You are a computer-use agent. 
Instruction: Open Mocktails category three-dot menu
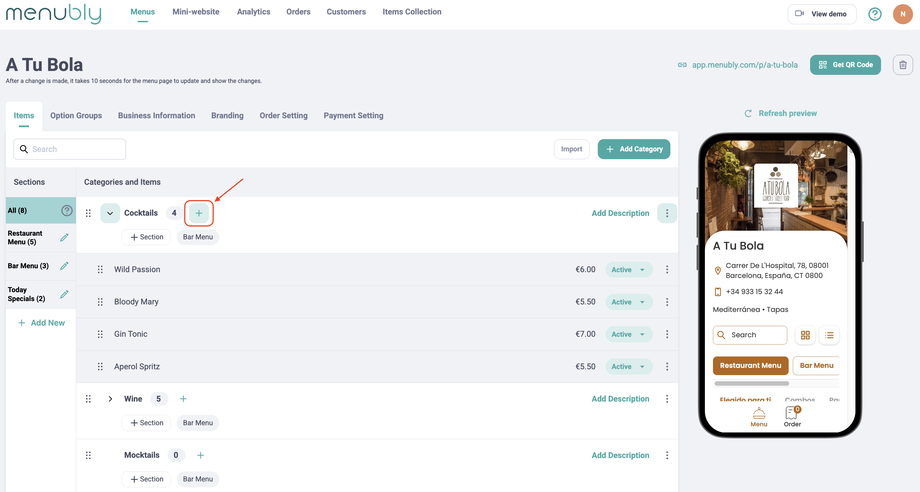point(667,455)
